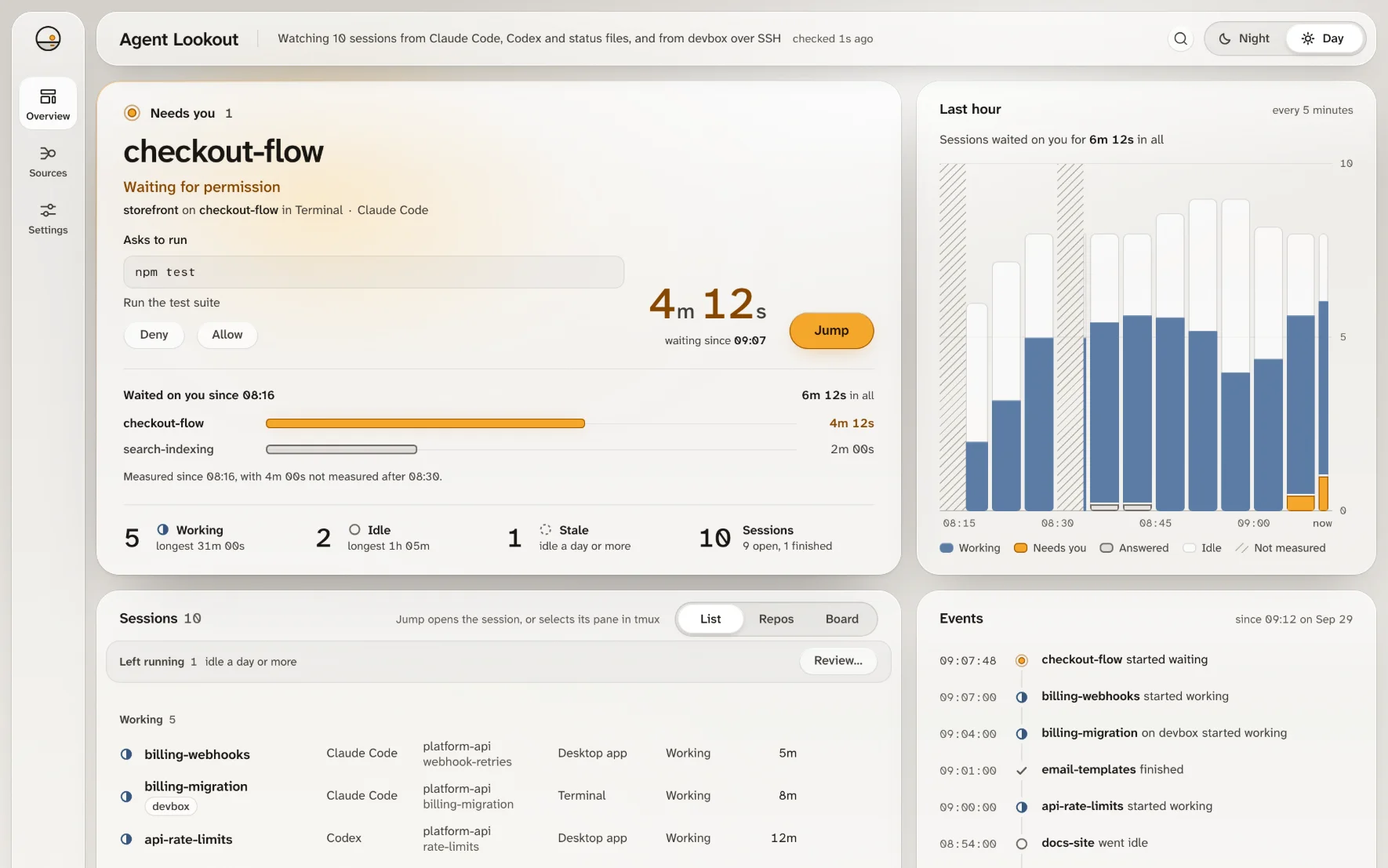Click the Working half-circle icon in summary

163,529
